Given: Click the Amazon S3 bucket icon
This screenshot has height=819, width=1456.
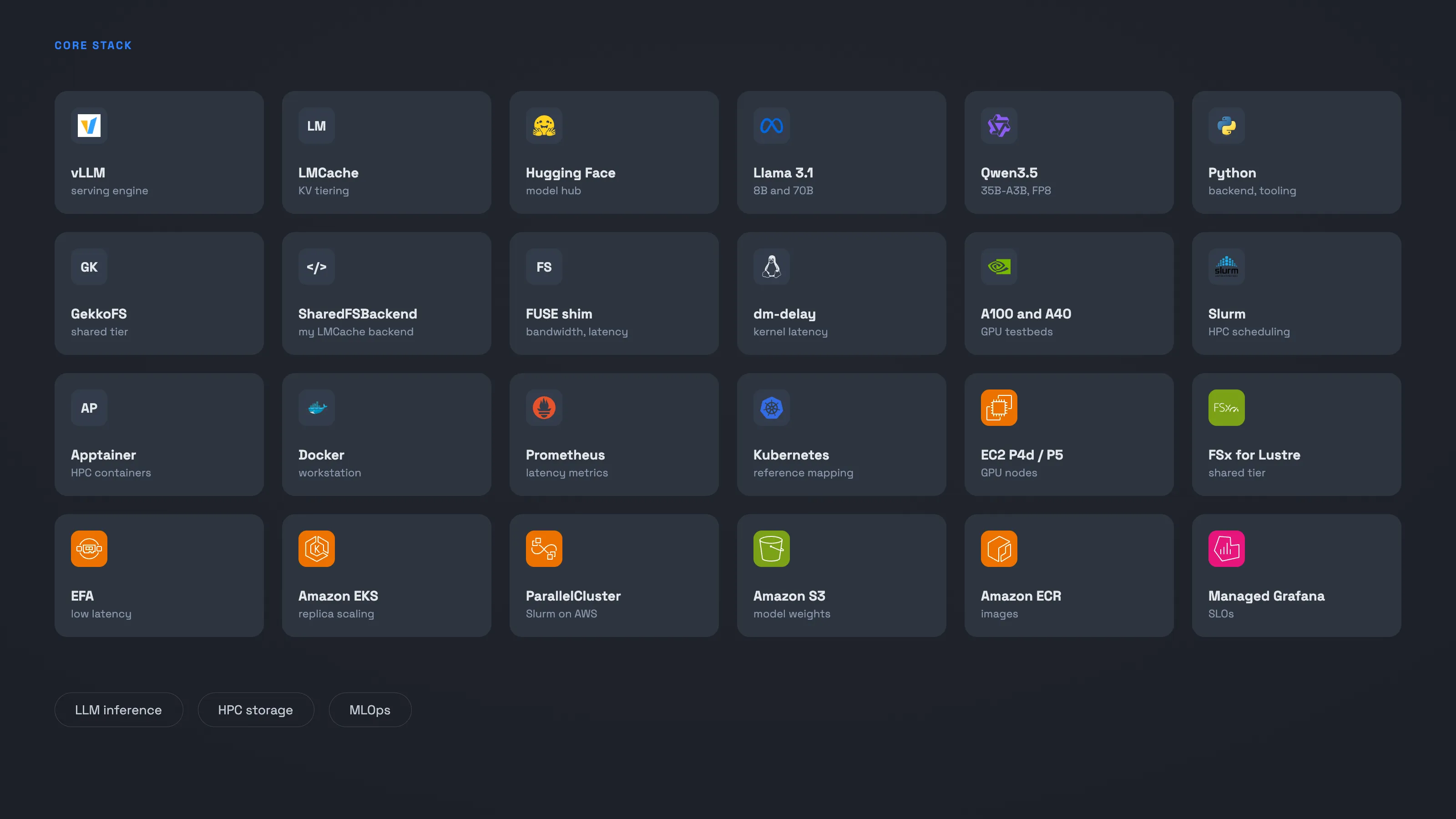Looking at the screenshot, I should click(772, 549).
